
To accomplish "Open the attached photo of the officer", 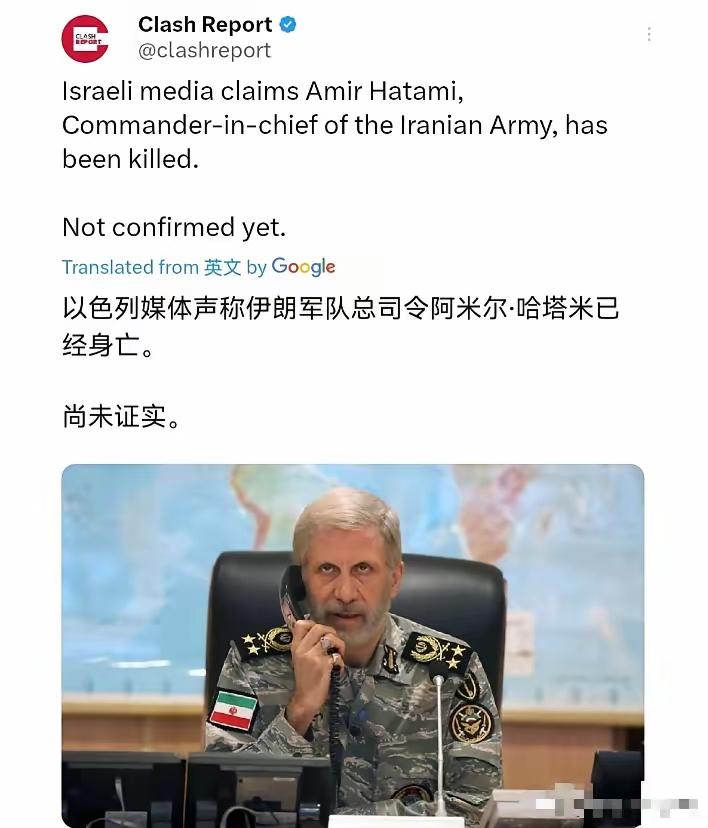I will 353,645.
